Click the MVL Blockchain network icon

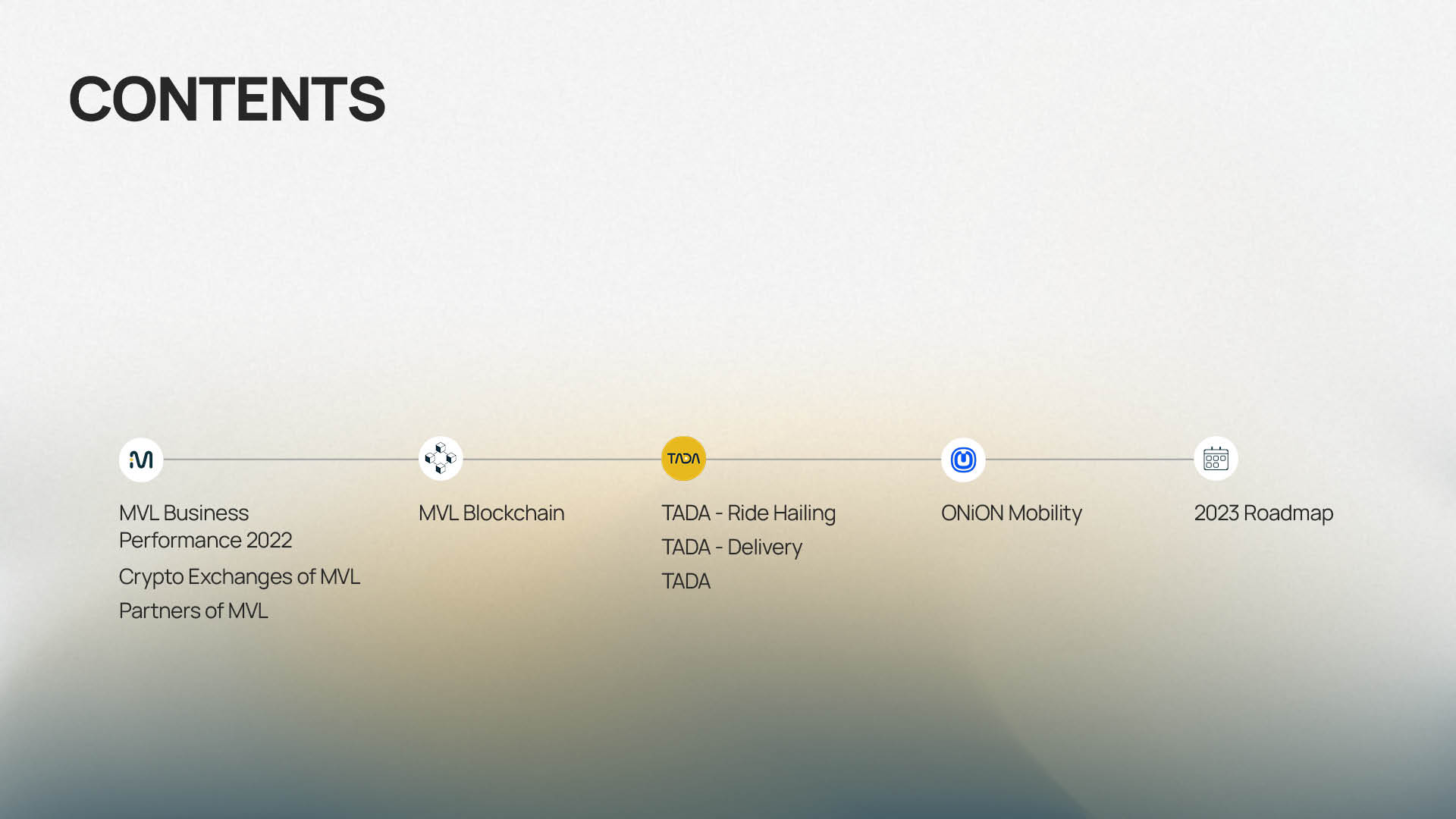click(x=440, y=458)
